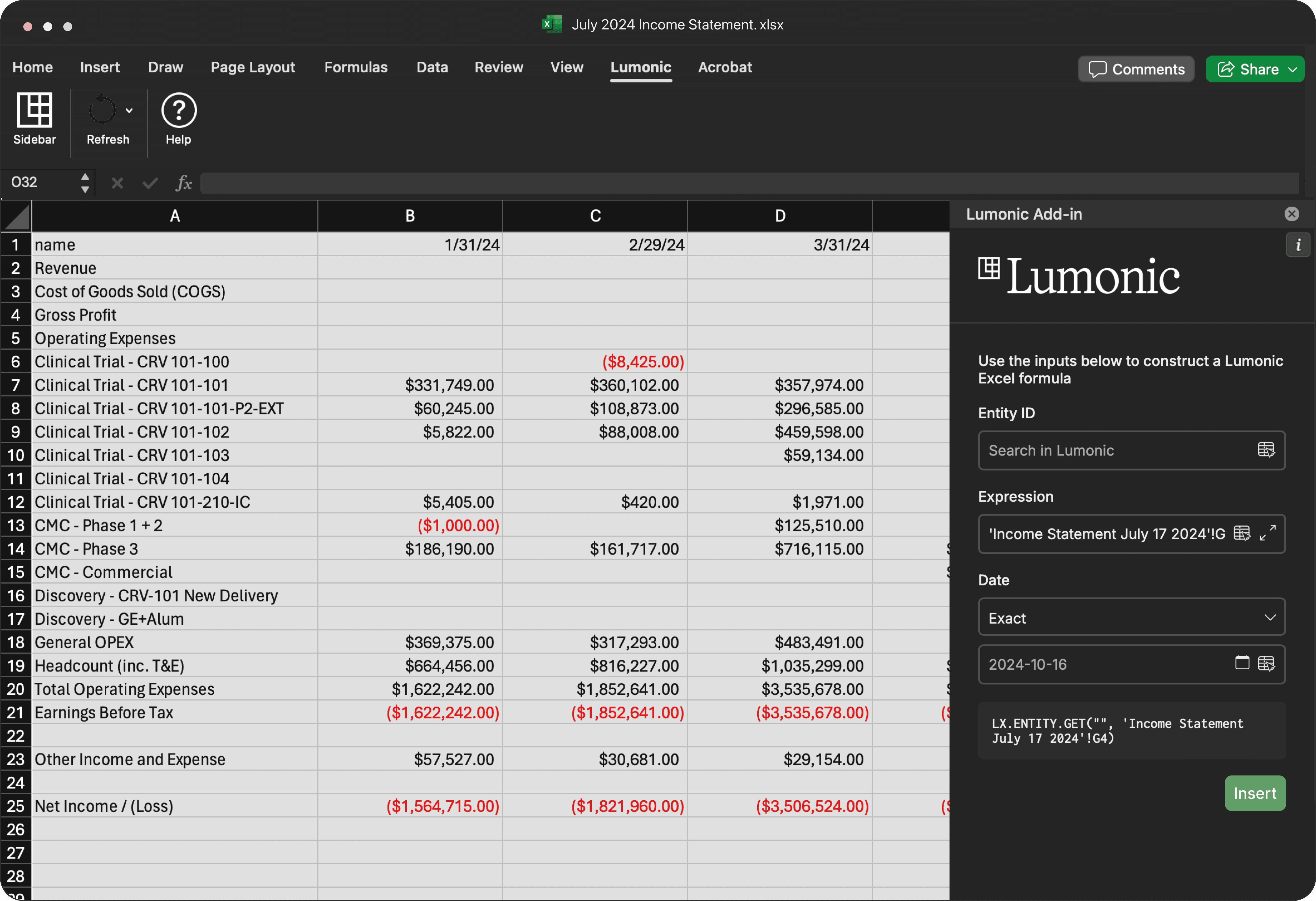The width and height of the screenshot is (1316, 901).
Task: Open the Refresh dropdown arrow
Action: click(x=129, y=111)
